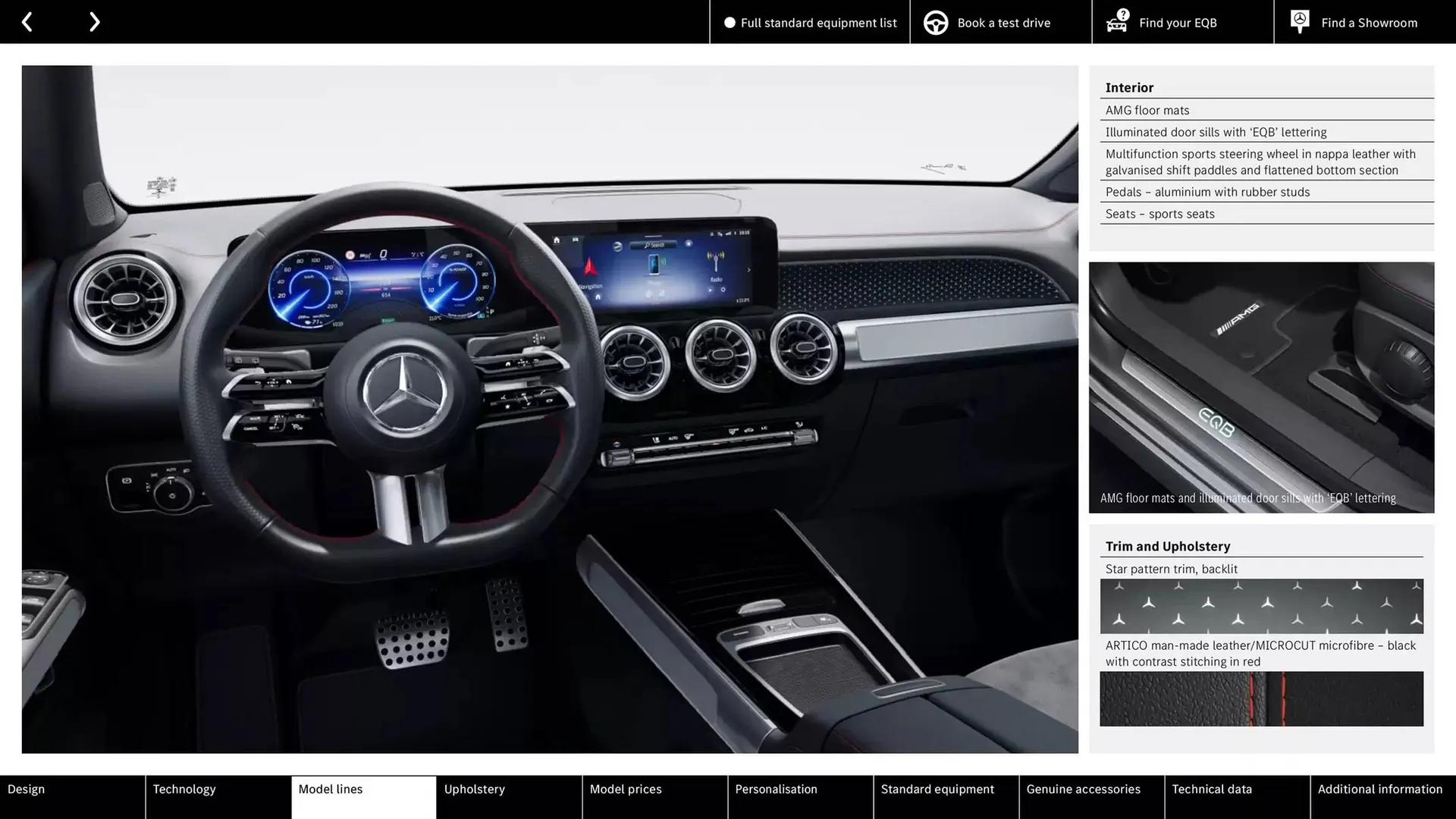Click the steering wheel emblem inside the test drive icon
1456x819 pixels.
tap(935, 22)
